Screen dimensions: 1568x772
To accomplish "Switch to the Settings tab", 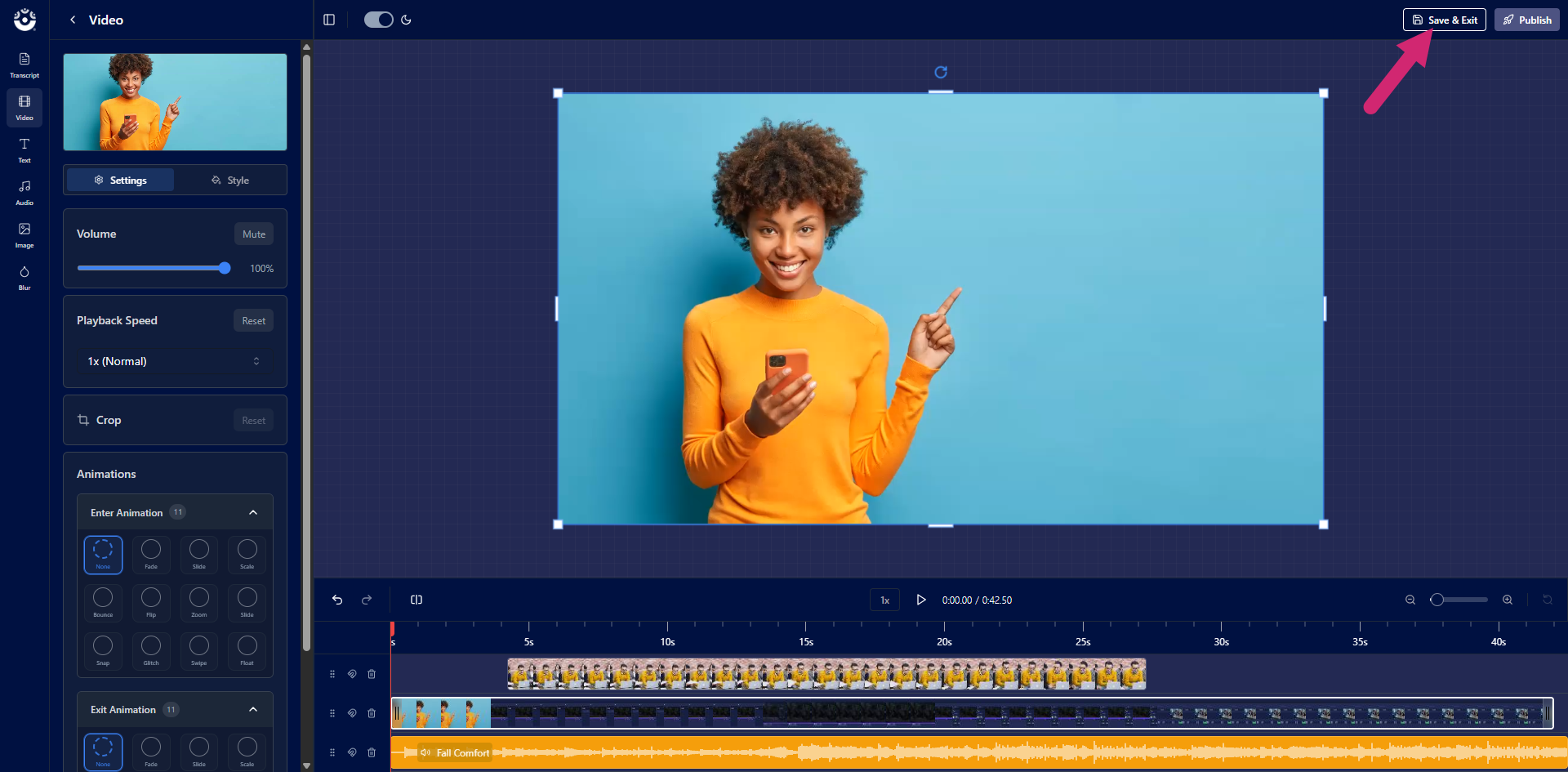I will pos(121,180).
